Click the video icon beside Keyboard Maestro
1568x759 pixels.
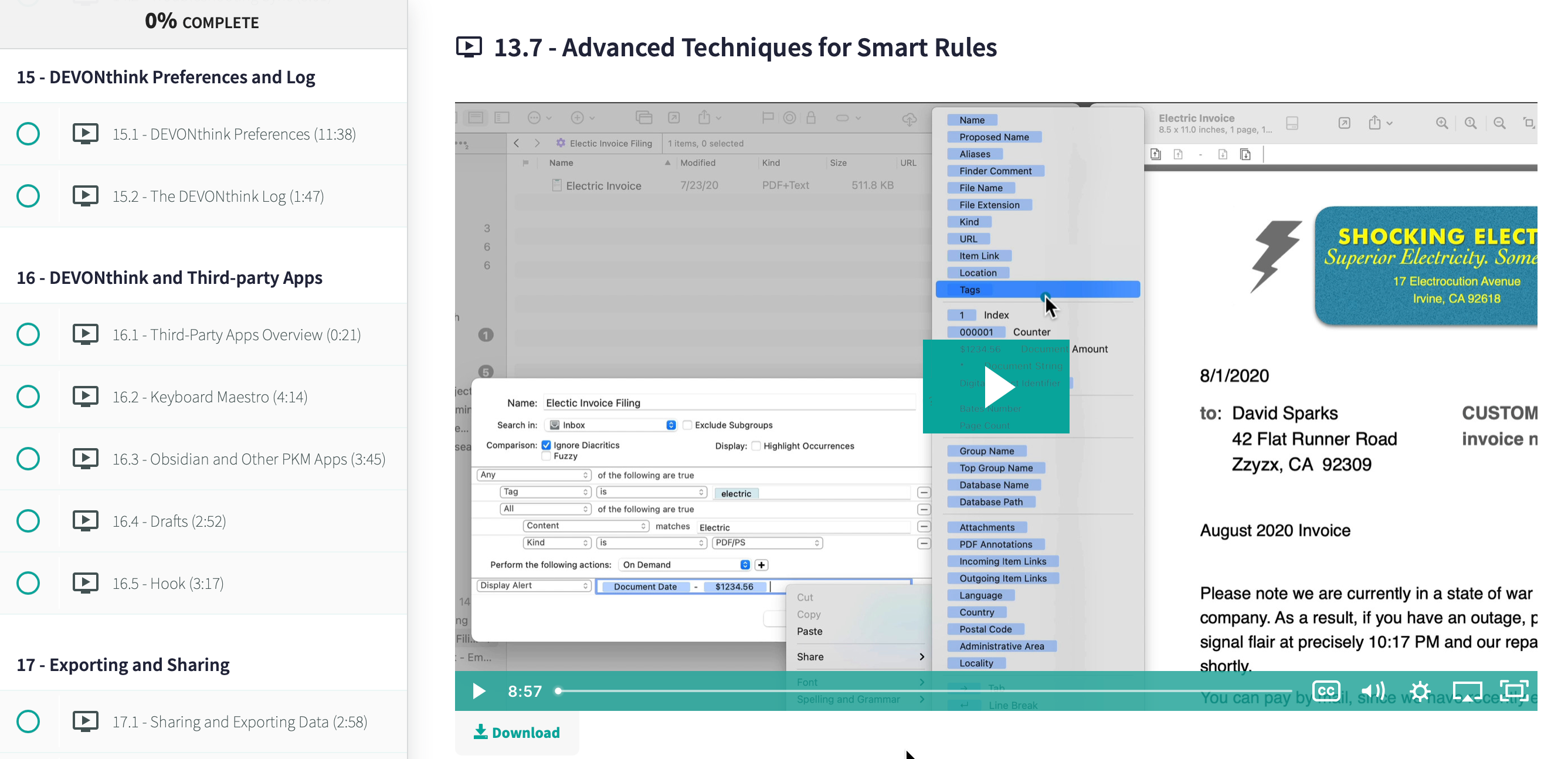(85, 395)
